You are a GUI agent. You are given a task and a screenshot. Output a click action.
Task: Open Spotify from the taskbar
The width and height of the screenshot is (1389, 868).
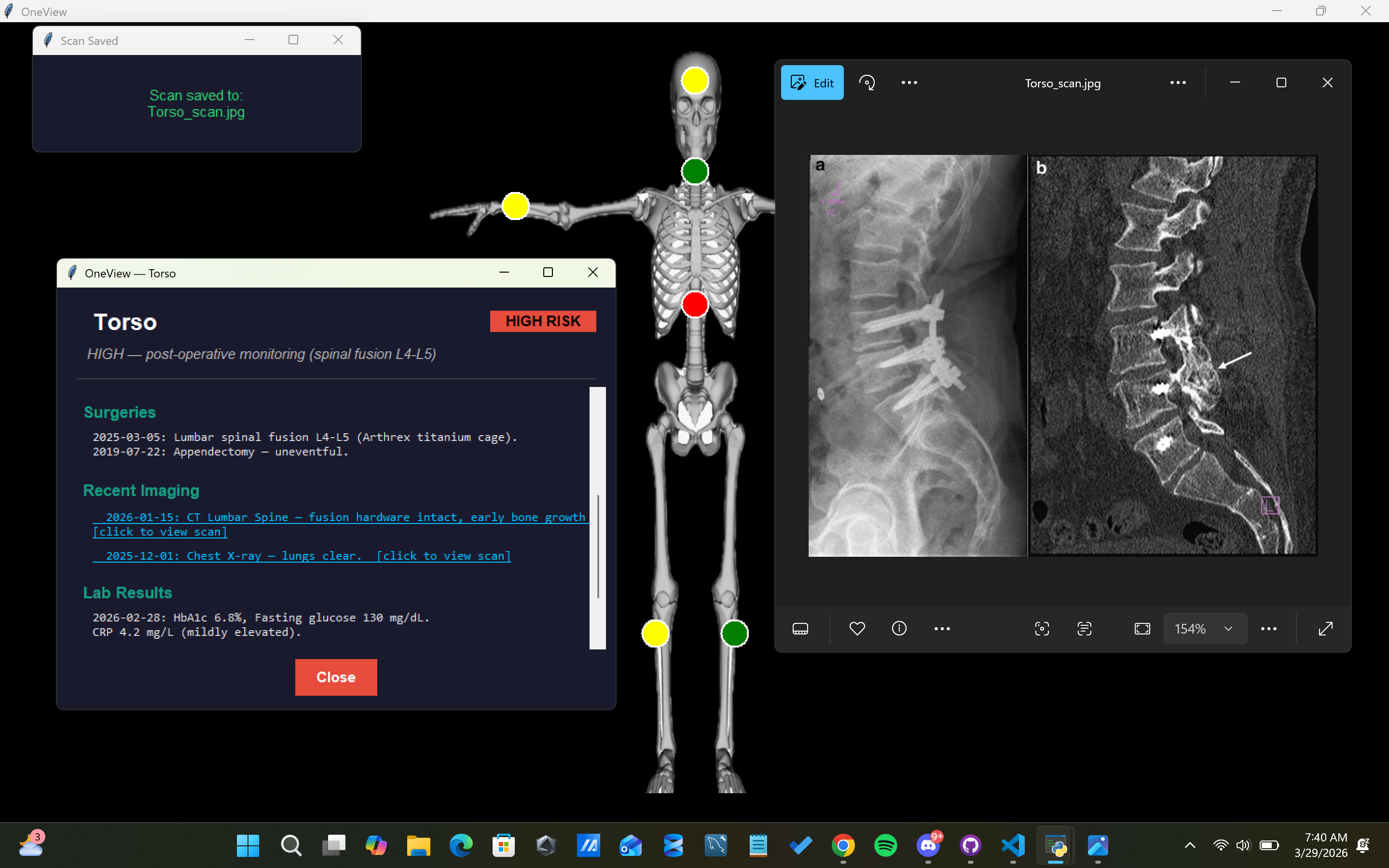click(x=885, y=845)
